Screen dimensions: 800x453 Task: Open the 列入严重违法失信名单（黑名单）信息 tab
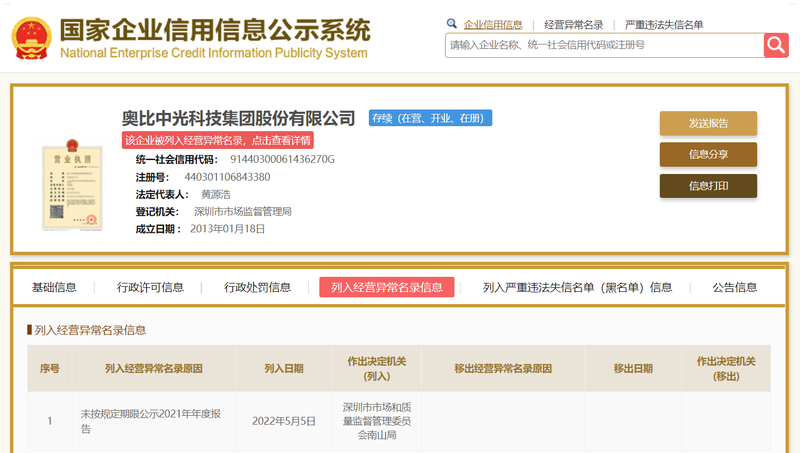point(577,287)
